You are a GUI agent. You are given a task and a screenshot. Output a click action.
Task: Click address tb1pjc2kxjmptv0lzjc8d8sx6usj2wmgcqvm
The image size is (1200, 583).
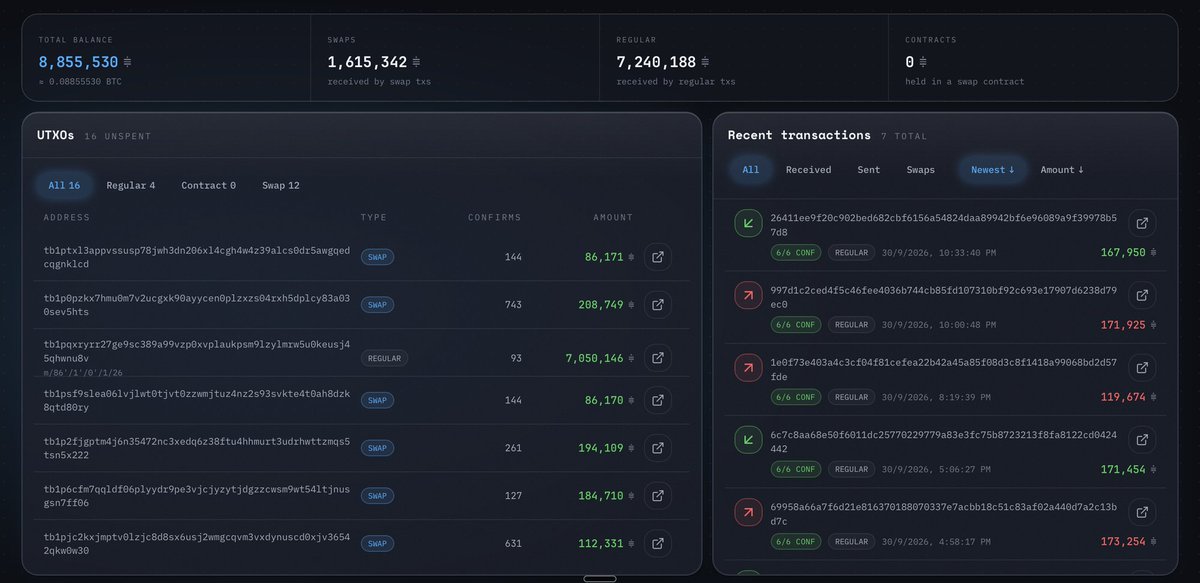point(197,543)
